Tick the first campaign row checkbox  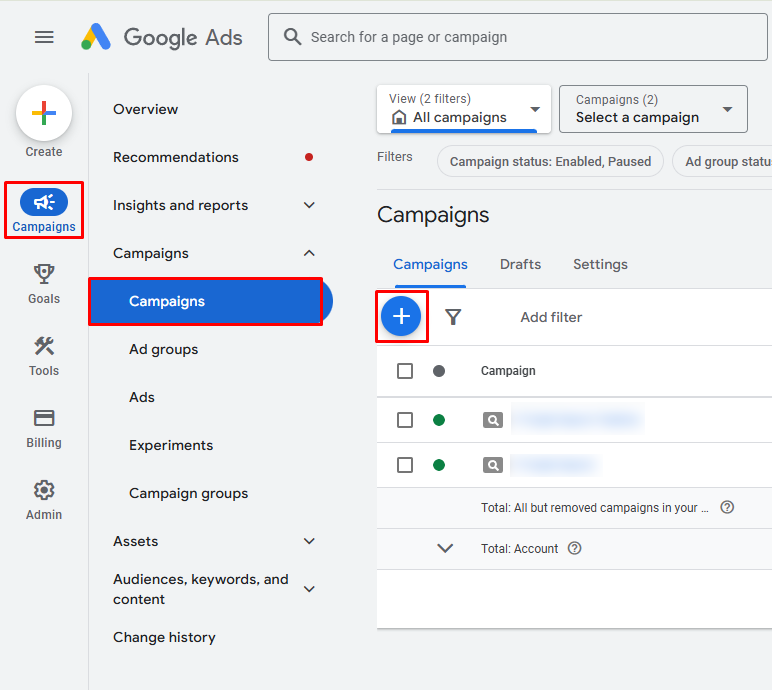[x=405, y=420]
